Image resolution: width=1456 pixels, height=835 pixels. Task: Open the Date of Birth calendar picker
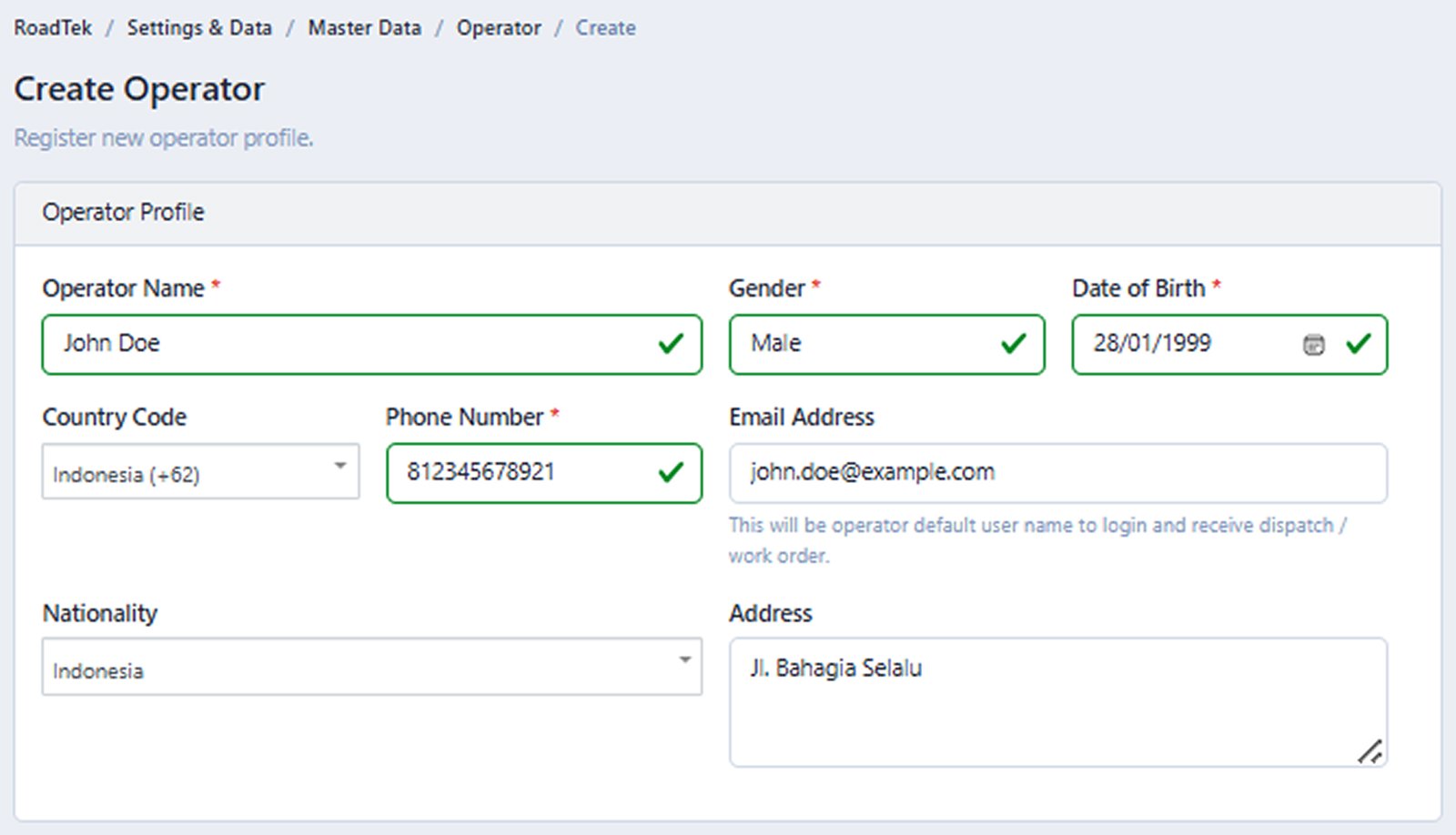1313,344
